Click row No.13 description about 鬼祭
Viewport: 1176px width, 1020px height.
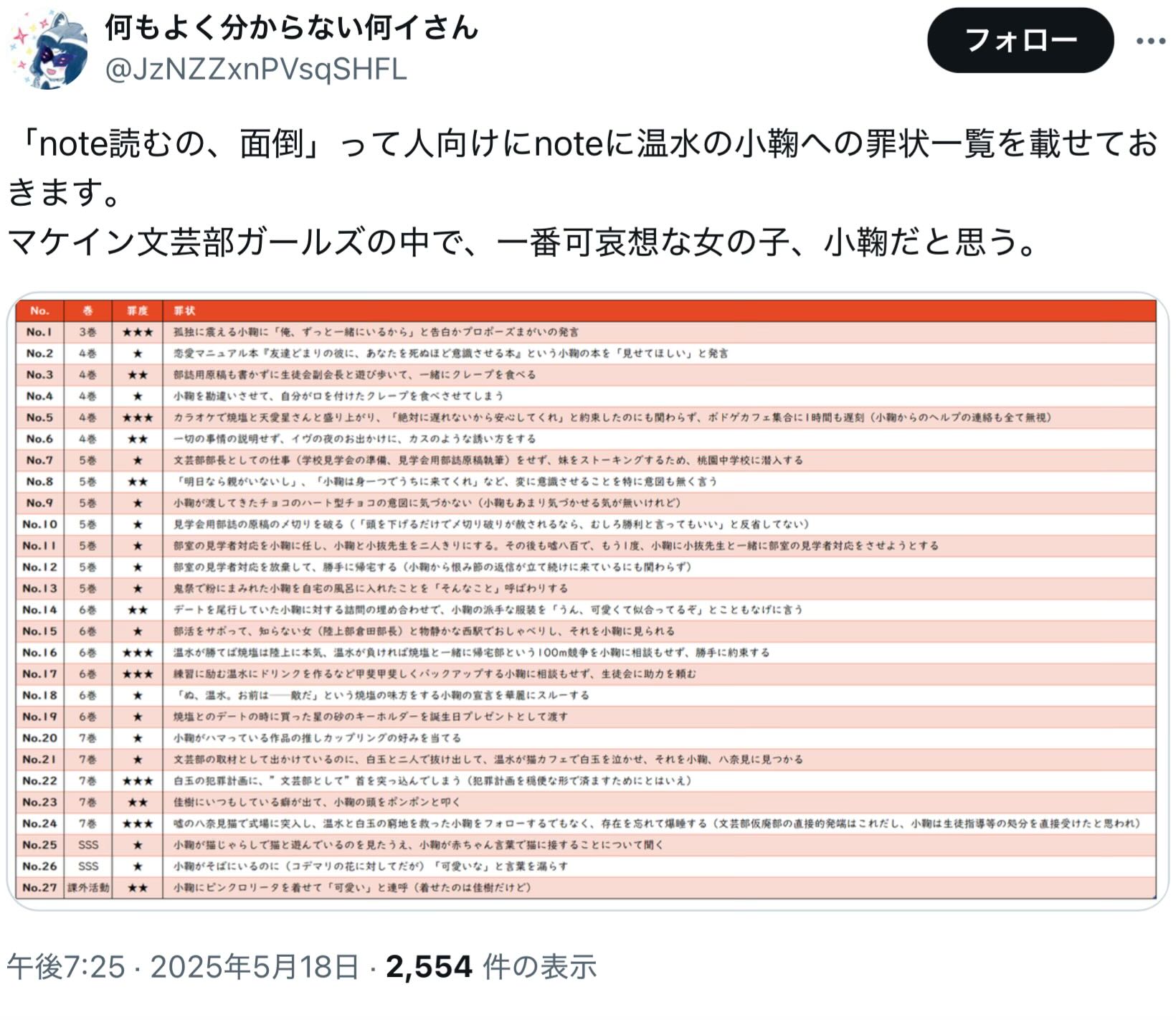[x=370, y=588]
